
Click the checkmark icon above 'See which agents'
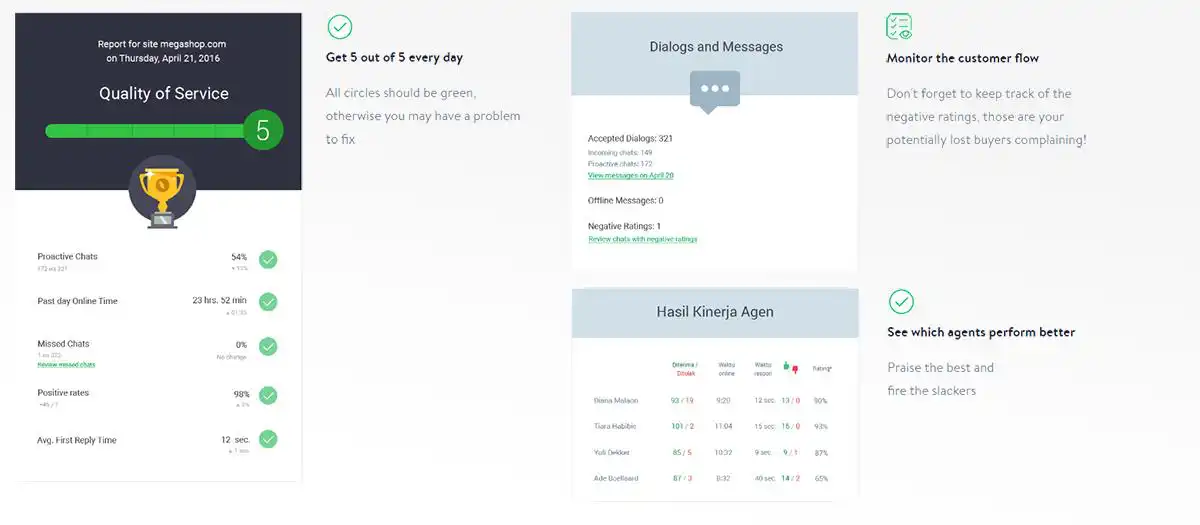pyautogui.click(x=901, y=301)
